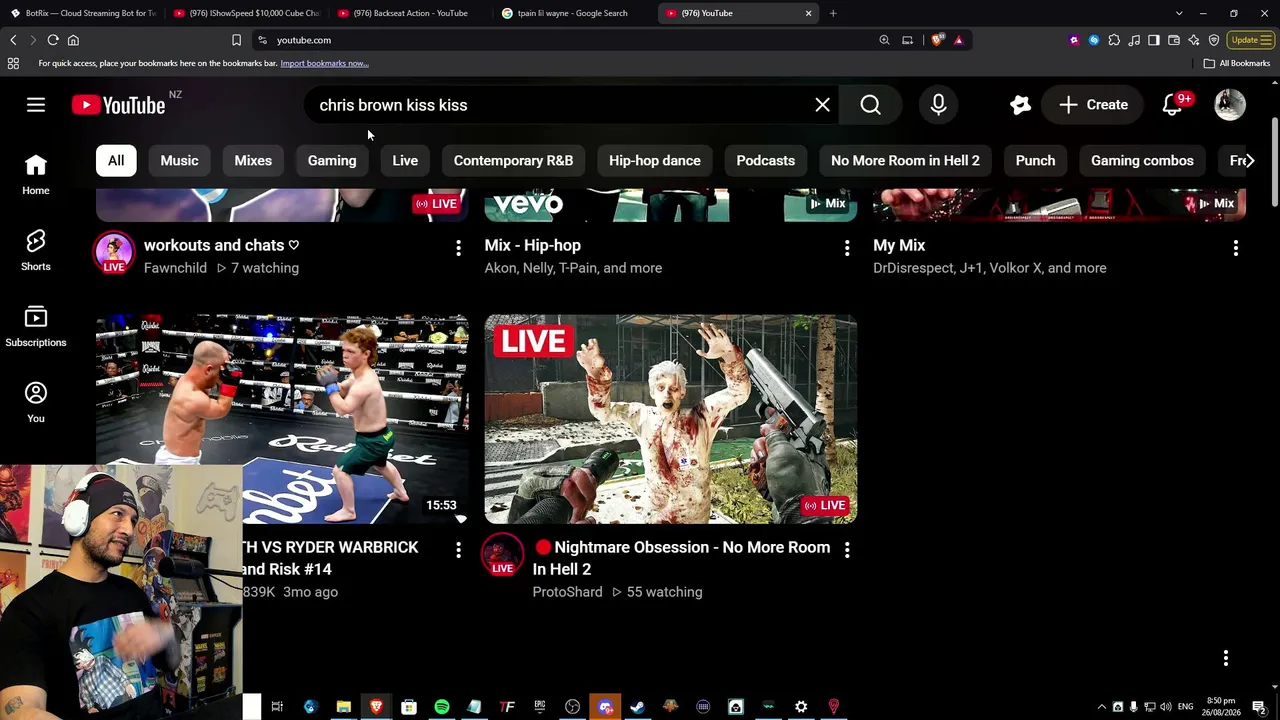This screenshot has width=1280, height=720.
Task: Open Shorts in the sidebar
Action: (36, 251)
